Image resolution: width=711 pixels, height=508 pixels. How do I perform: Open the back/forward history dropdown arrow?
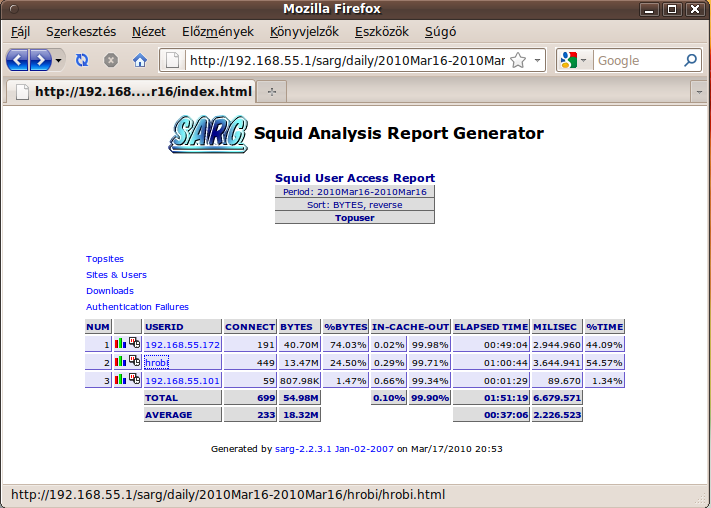click(x=59, y=60)
